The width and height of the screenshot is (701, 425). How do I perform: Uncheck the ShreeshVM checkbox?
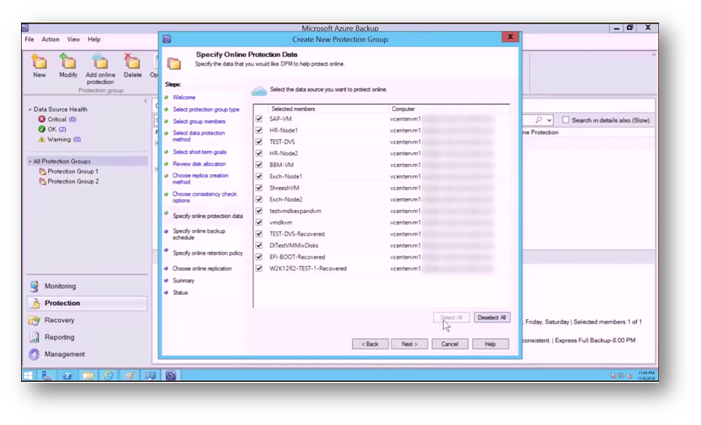tap(259, 188)
